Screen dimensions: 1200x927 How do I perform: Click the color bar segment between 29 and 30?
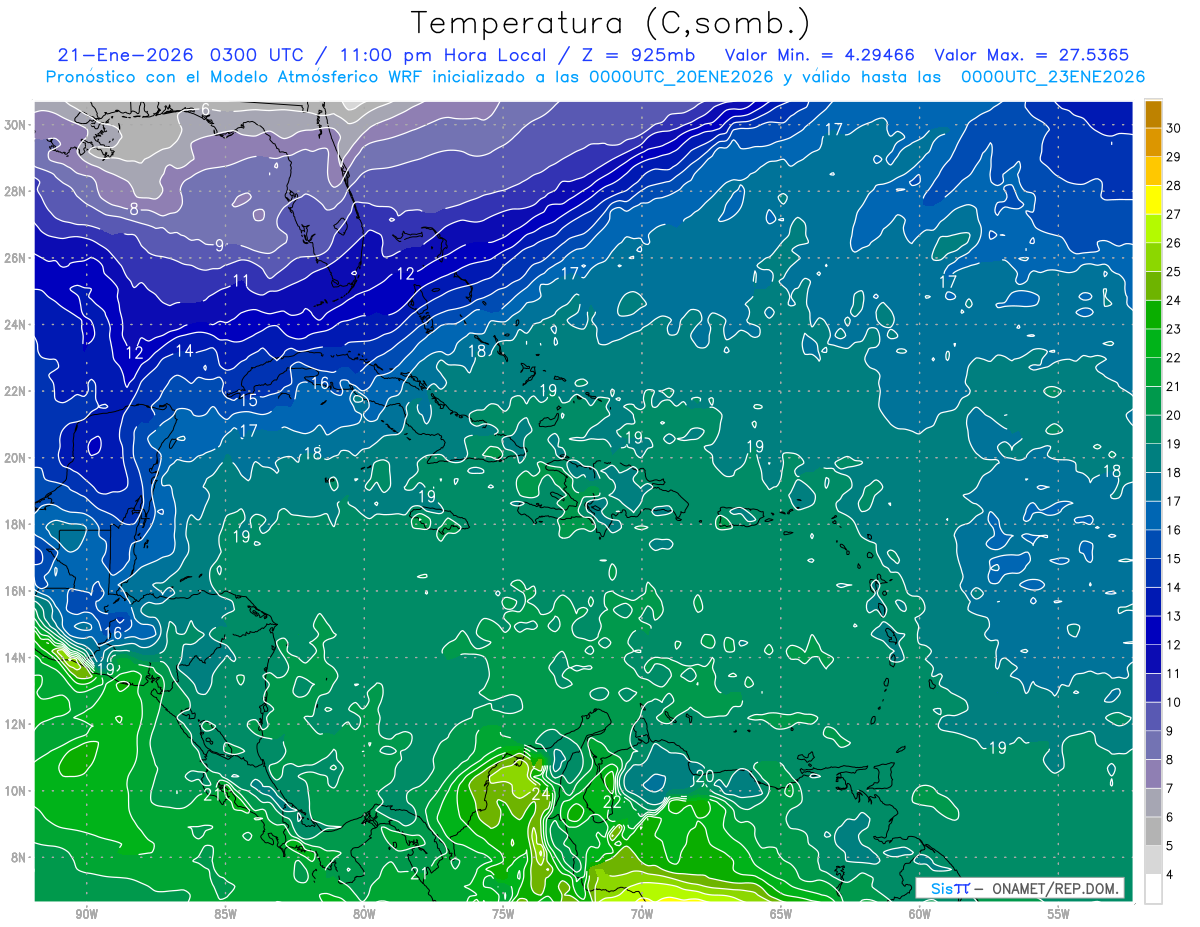(1153, 142)
